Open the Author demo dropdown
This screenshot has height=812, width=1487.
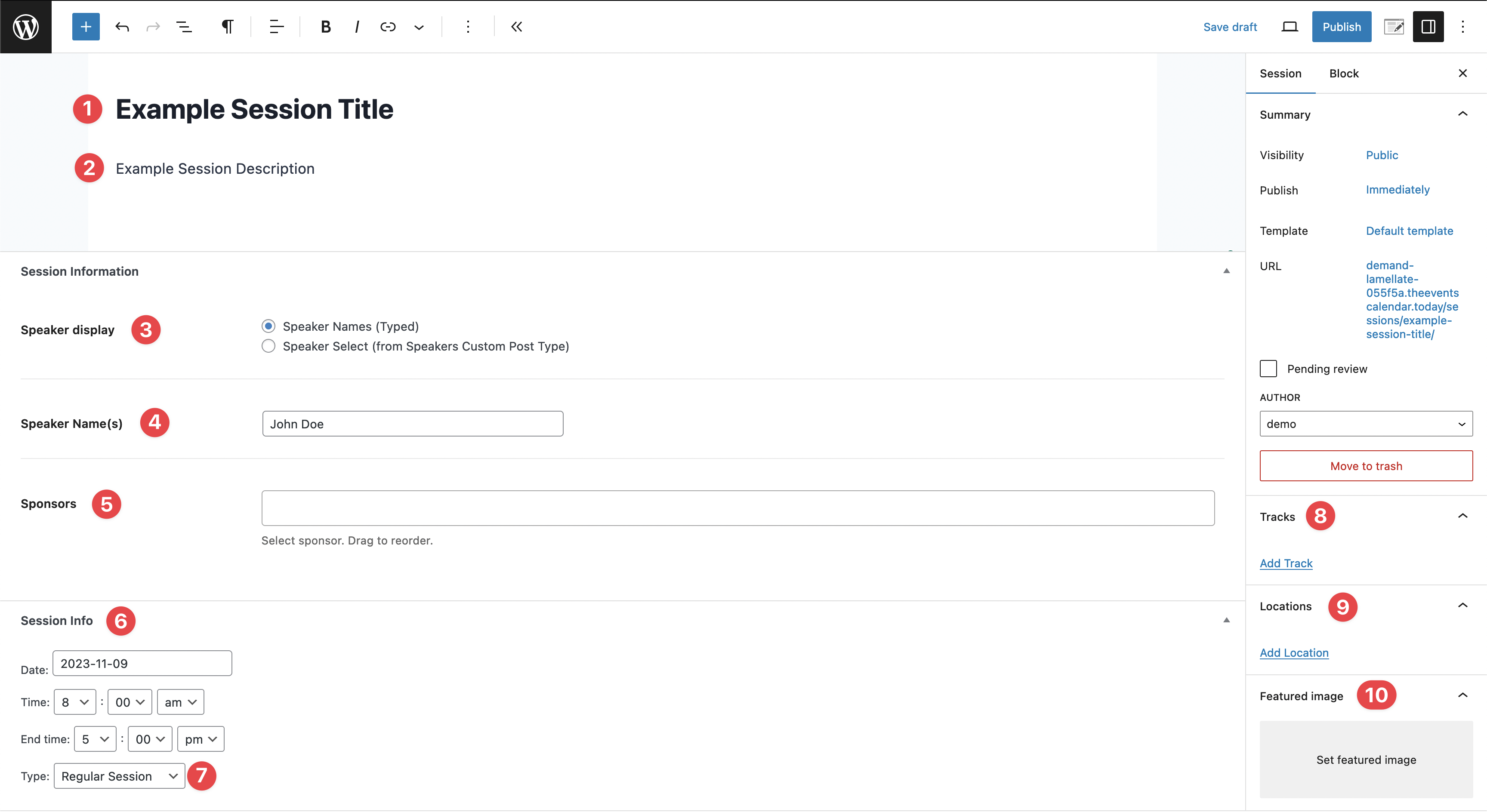click(1366, 424)
